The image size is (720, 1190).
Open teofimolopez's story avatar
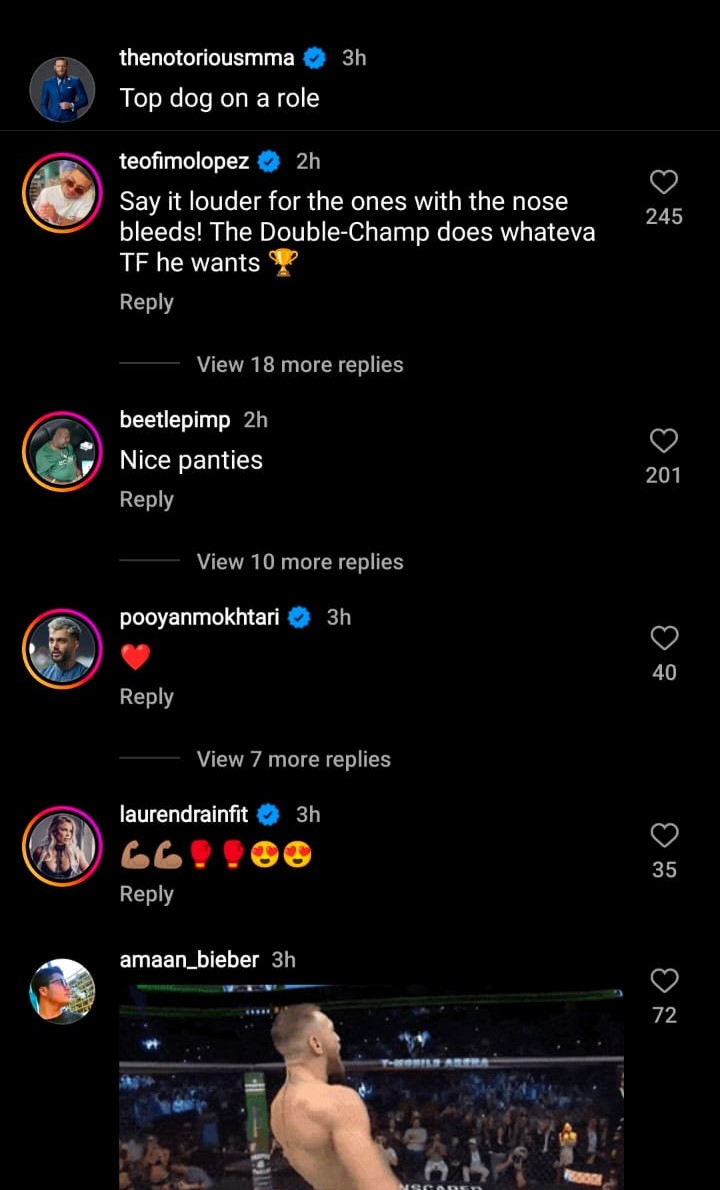62,191
